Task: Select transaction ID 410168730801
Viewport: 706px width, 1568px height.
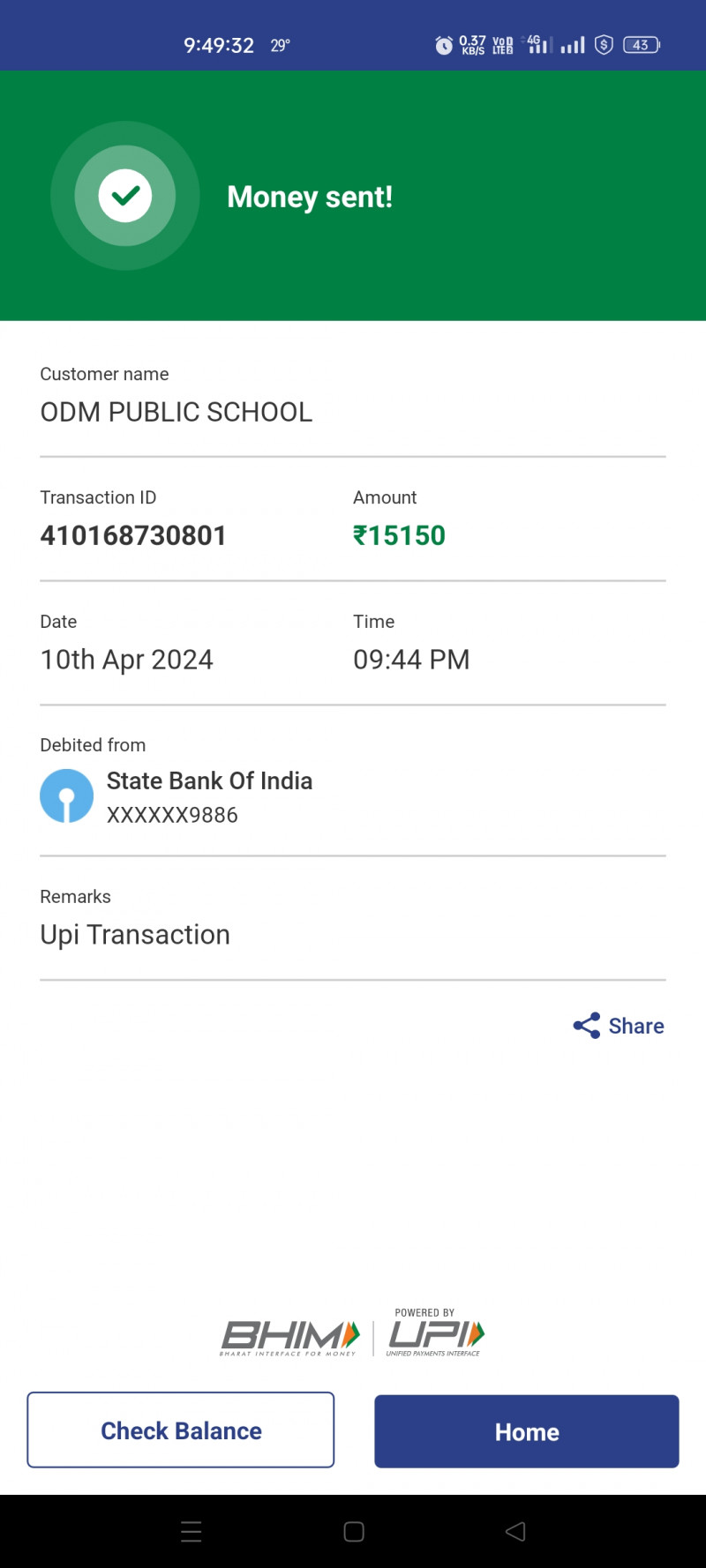Action: [x=133, y=535]
